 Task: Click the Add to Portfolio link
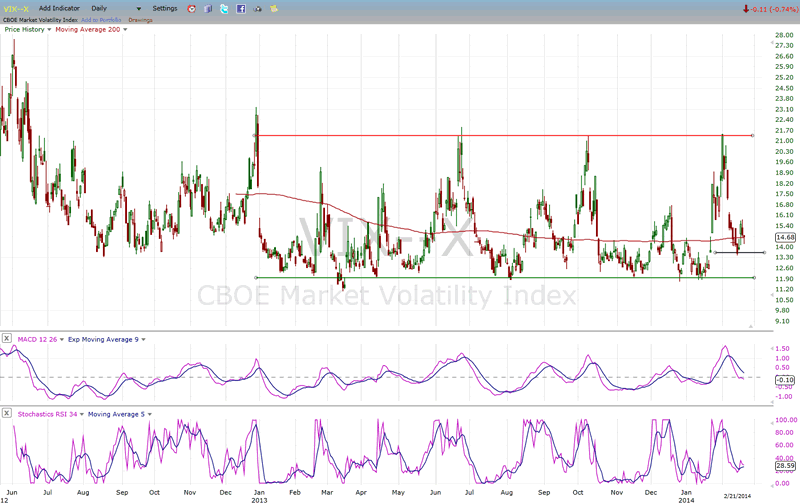coord(101,20)
